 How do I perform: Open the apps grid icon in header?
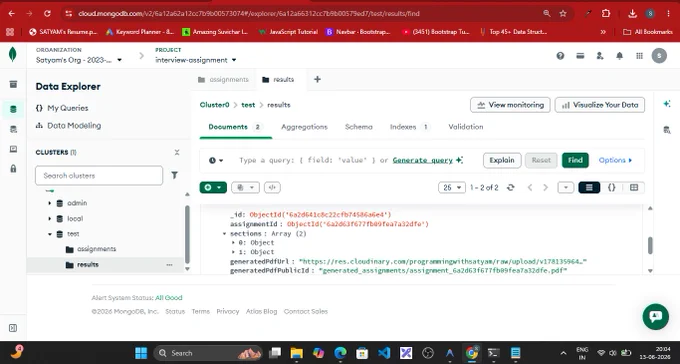[639, 56]
